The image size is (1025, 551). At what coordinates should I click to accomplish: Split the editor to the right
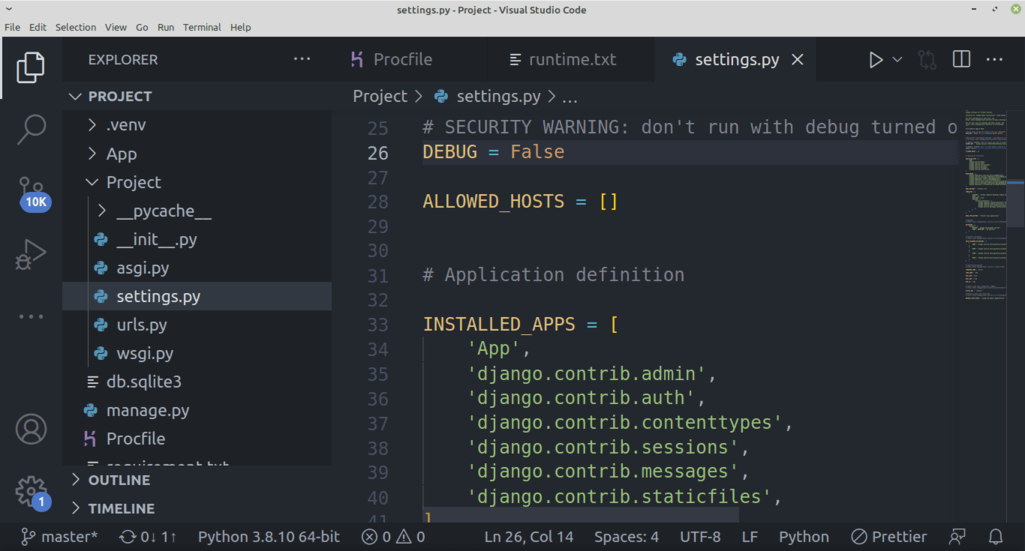tap(962, 59)
